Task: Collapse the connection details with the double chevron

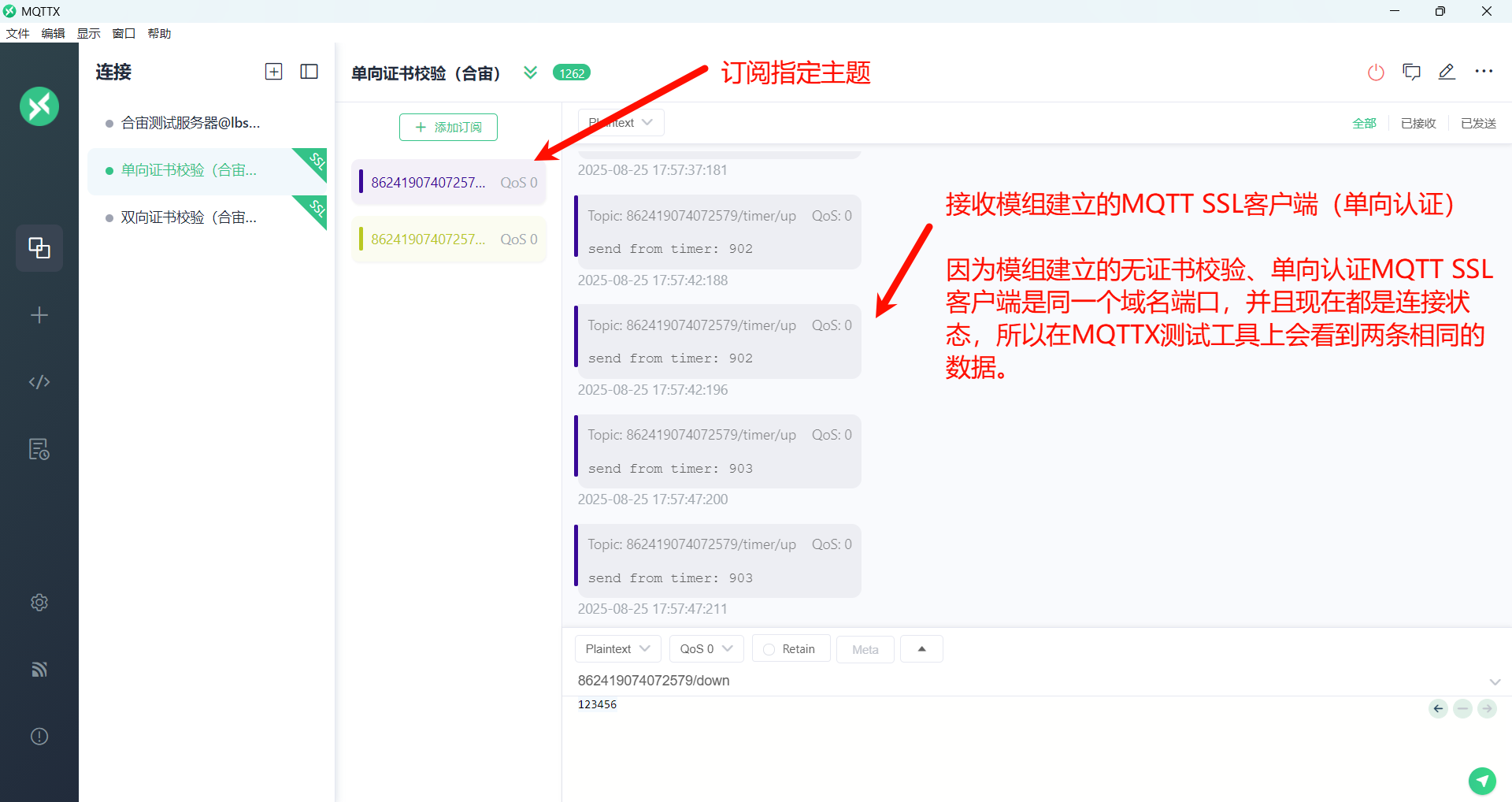Action: [530, 72]
